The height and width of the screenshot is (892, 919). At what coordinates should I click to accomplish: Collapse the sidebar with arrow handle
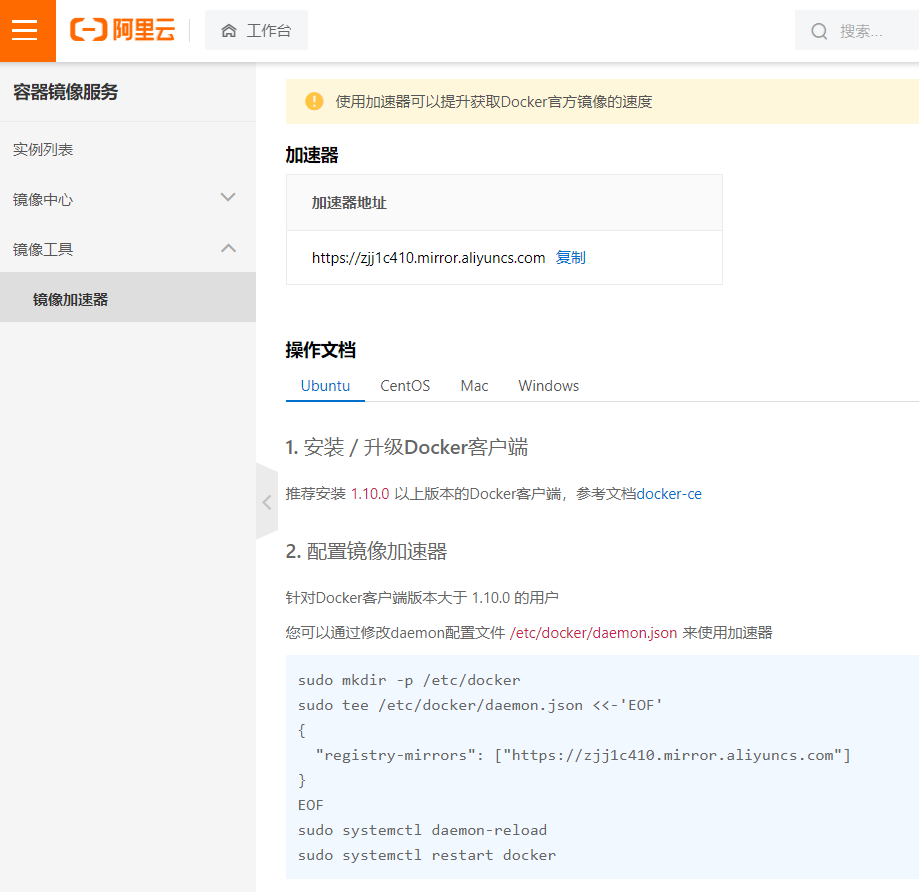tap(267, 502)
